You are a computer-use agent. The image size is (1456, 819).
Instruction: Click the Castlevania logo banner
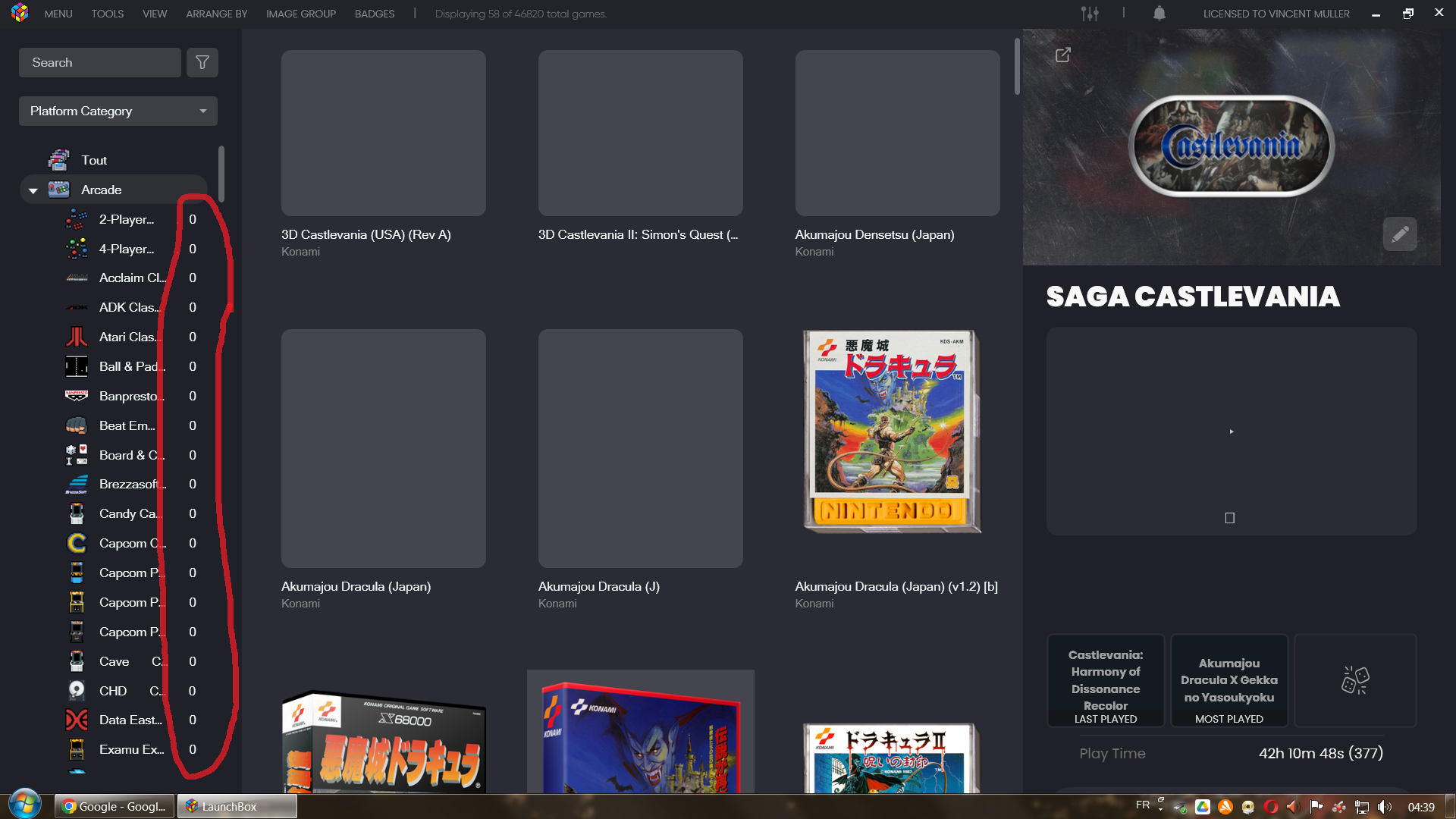1232,146
